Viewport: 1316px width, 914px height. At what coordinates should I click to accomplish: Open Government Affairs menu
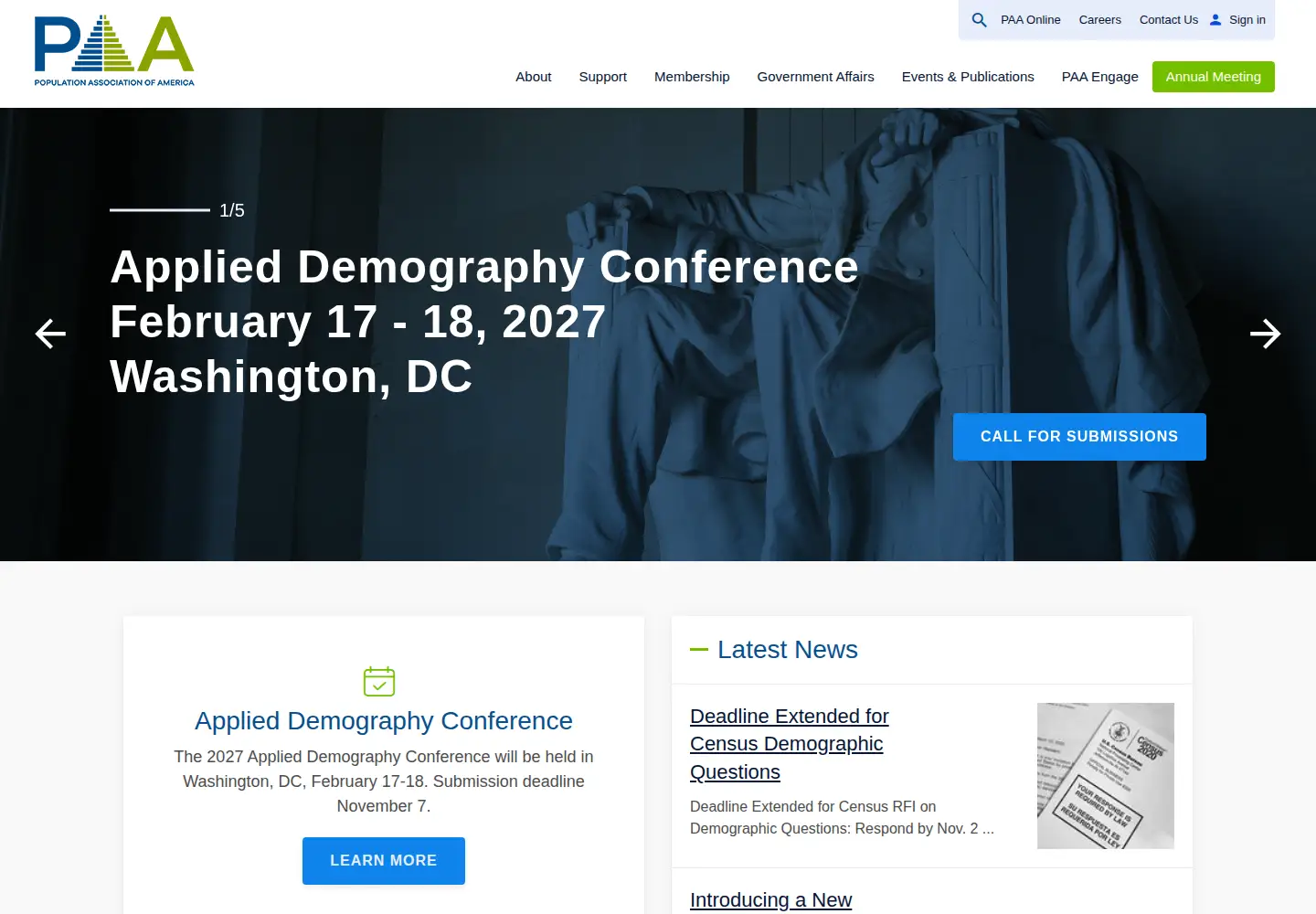point(816,77)
